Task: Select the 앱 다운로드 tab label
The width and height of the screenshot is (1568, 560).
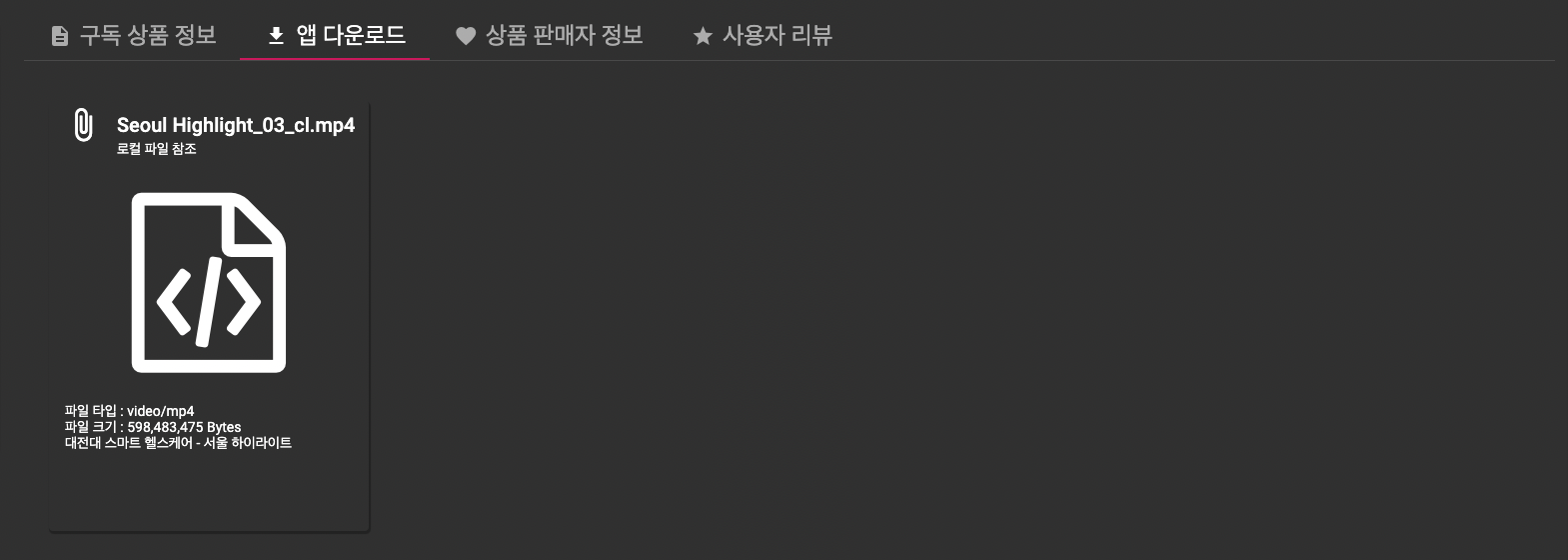Action: (x=351, y=35)
